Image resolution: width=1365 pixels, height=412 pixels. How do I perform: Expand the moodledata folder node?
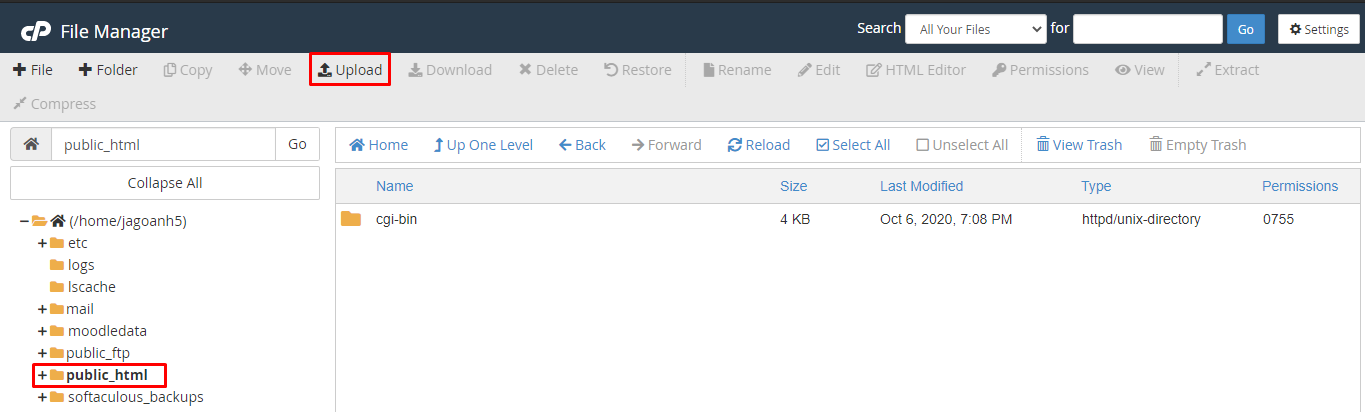[x=43, y=331]
